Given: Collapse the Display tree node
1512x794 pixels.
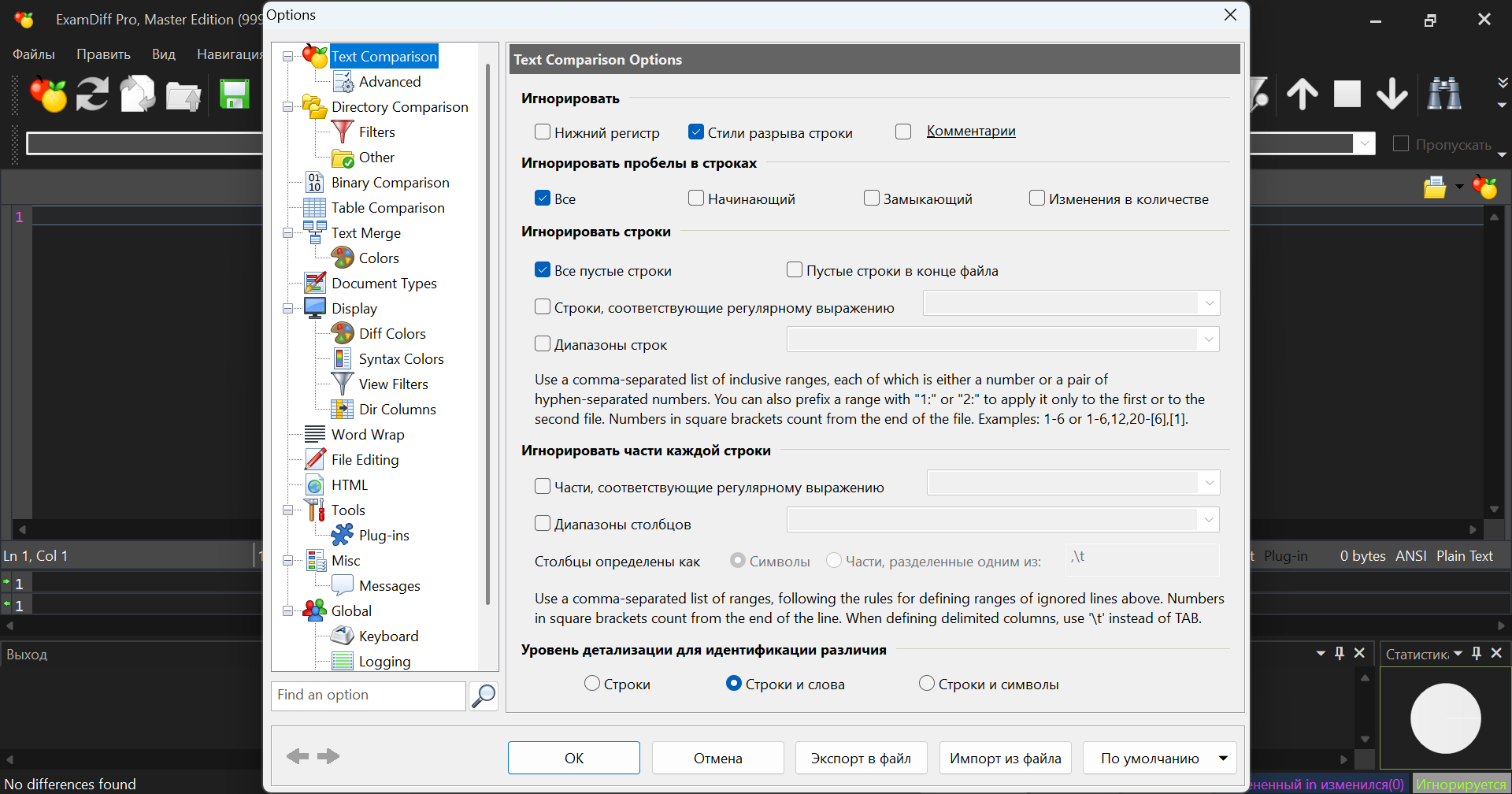Looking at the screenshot, I should pos(288,309).
